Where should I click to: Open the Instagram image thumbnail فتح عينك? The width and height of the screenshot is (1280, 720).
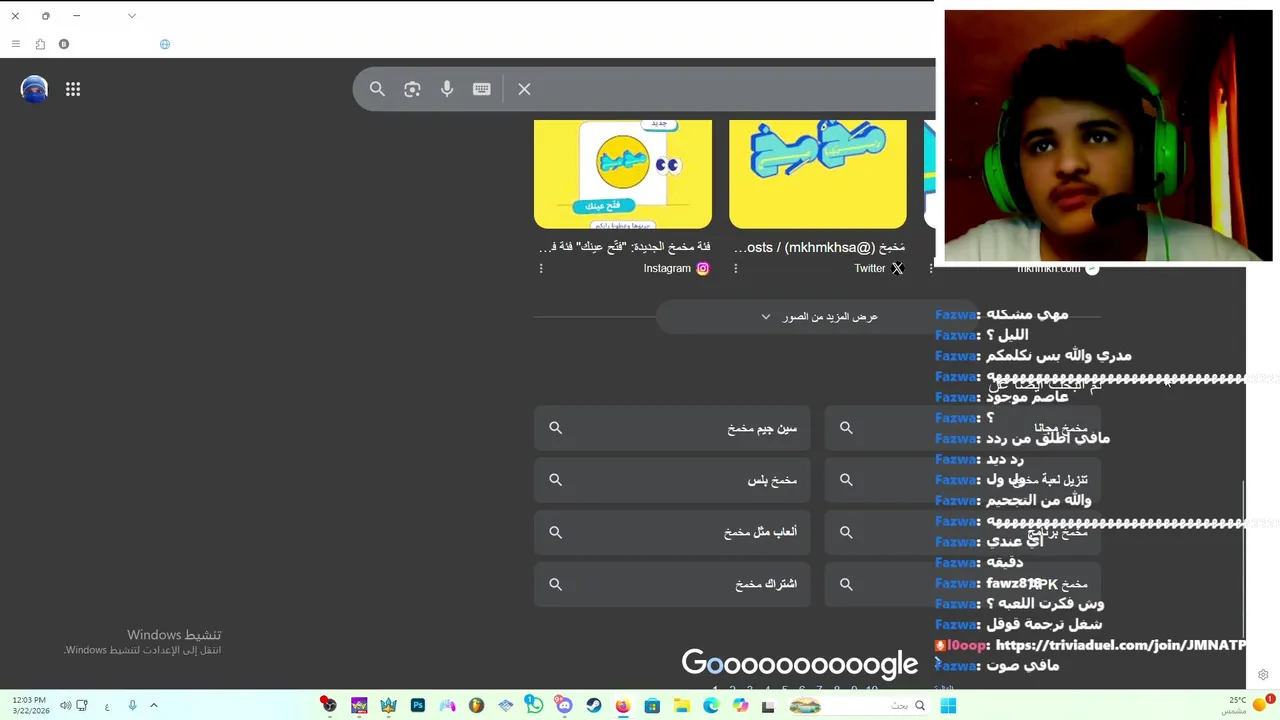623,174
